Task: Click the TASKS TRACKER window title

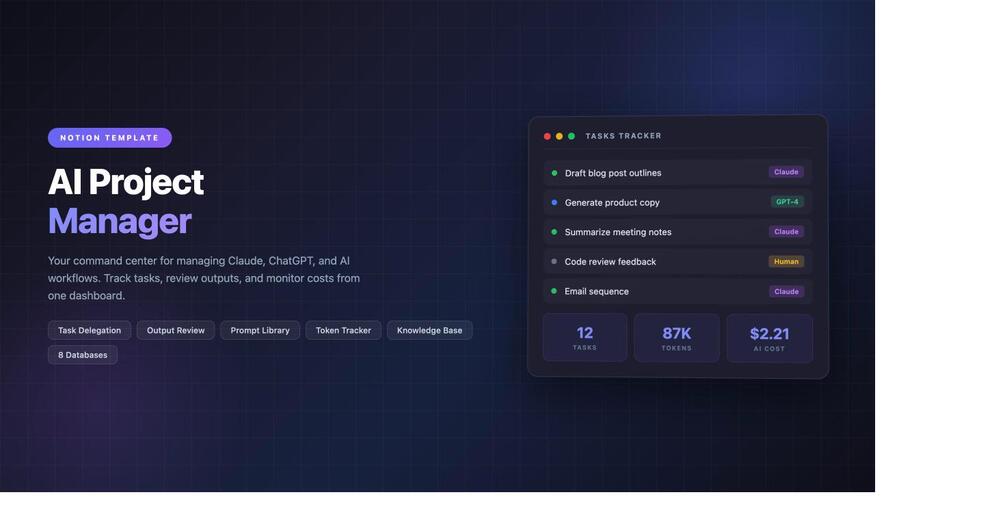Action: pos(624,136)
